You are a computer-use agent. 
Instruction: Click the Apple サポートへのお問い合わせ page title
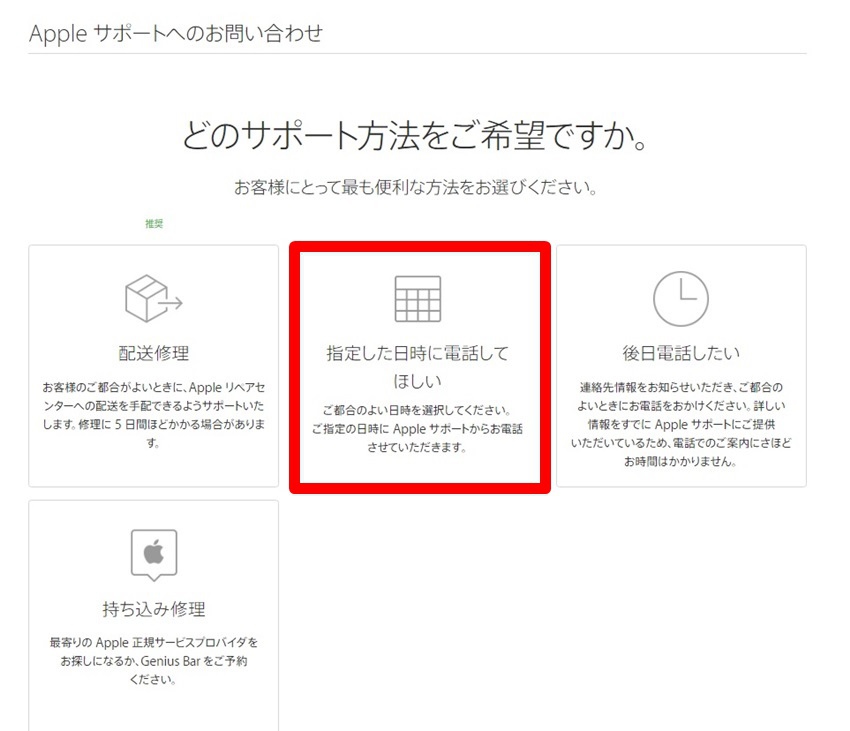pyautogui.click(x=176, y=33)
